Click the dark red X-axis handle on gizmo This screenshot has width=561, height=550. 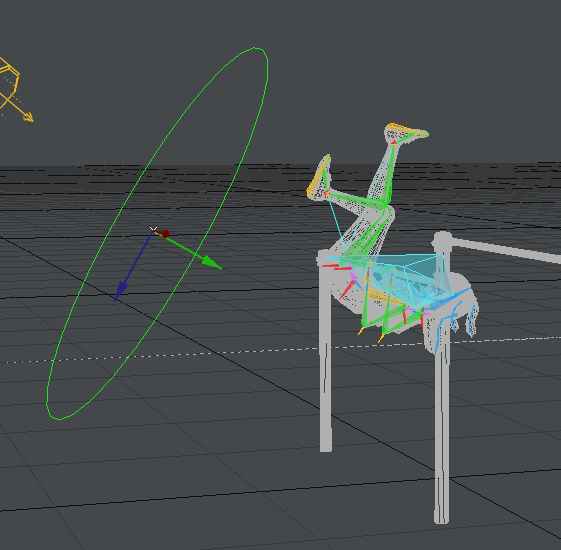tap(164, 234)
